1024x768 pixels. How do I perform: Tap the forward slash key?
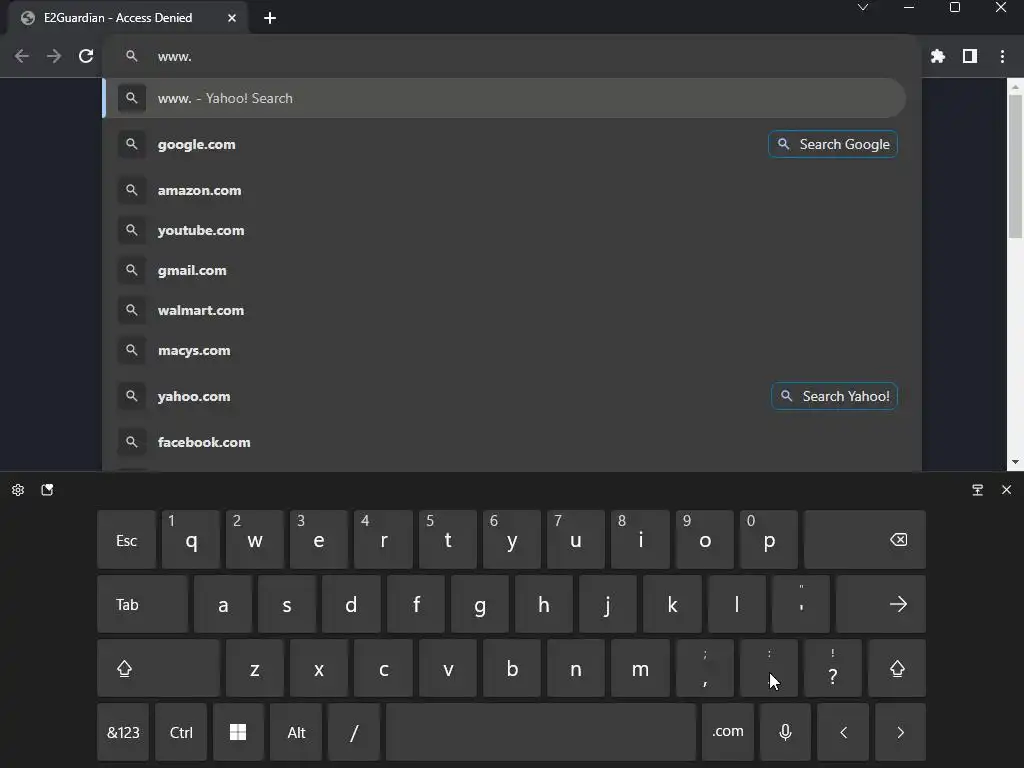pos(354,732)
